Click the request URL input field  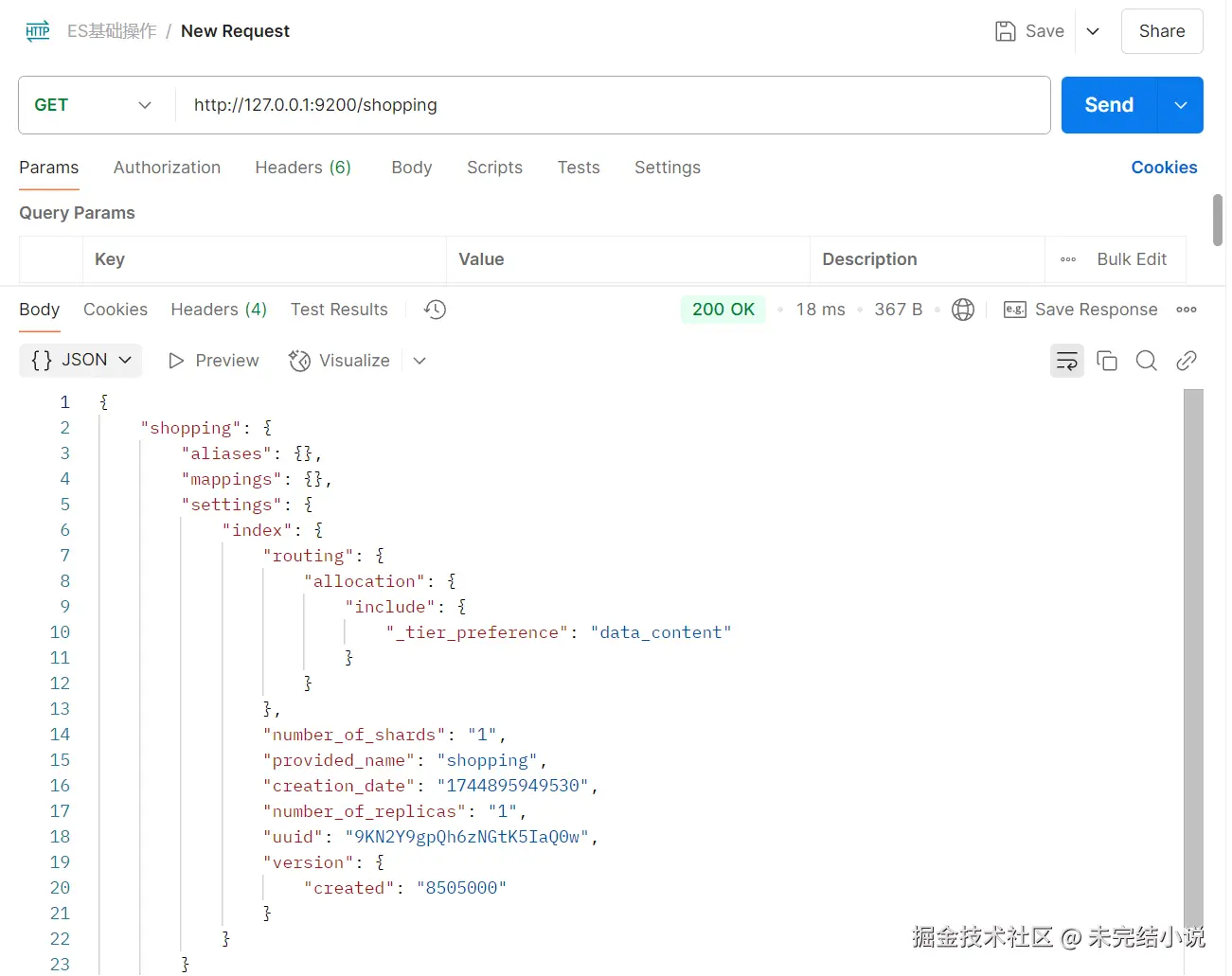613,105
